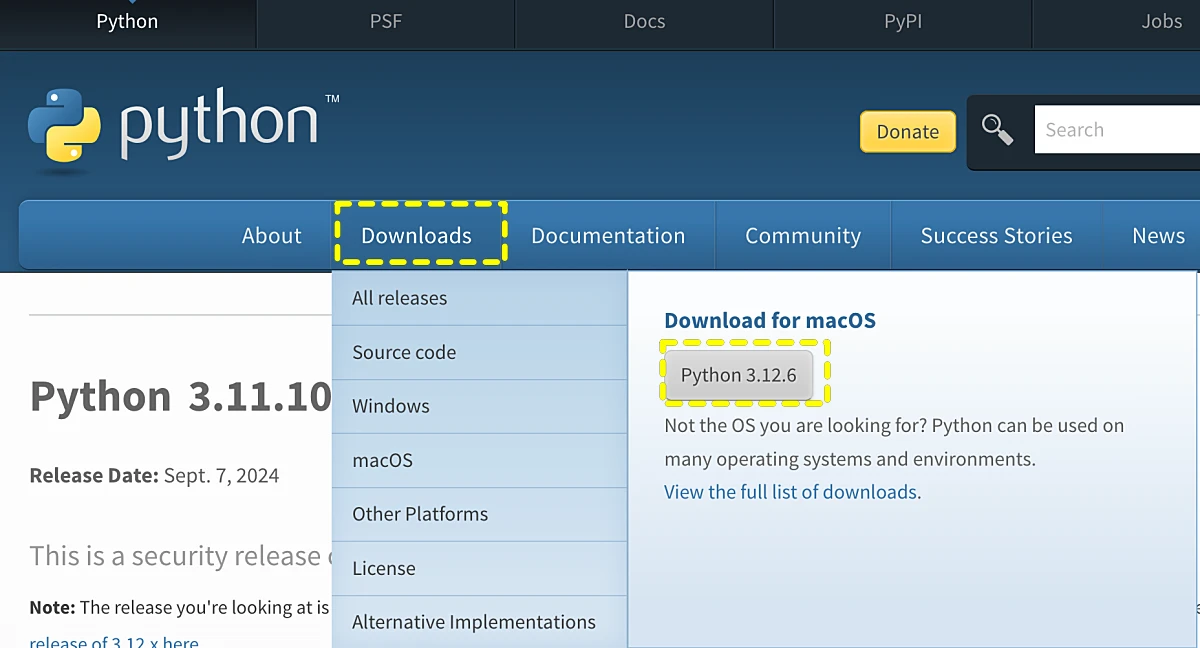This screenshot has width=1200, height=648.
Task: Open View the full list of downloads link
Action: tap(791, 492)
